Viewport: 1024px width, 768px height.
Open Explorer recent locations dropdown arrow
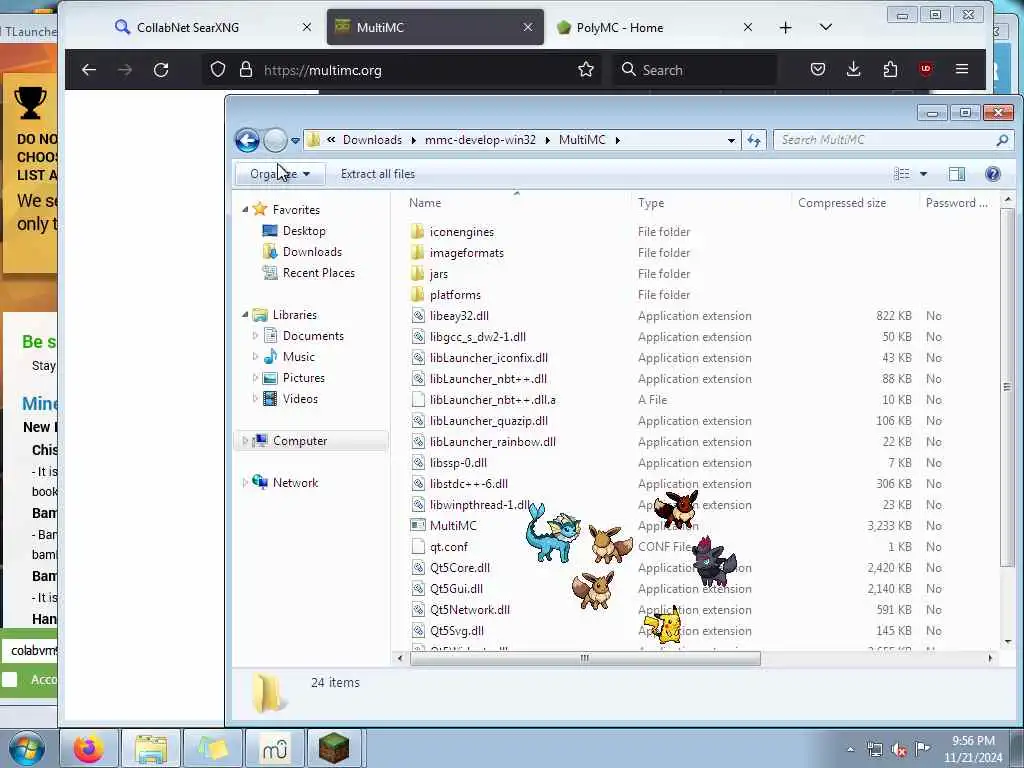coord(295,140)
